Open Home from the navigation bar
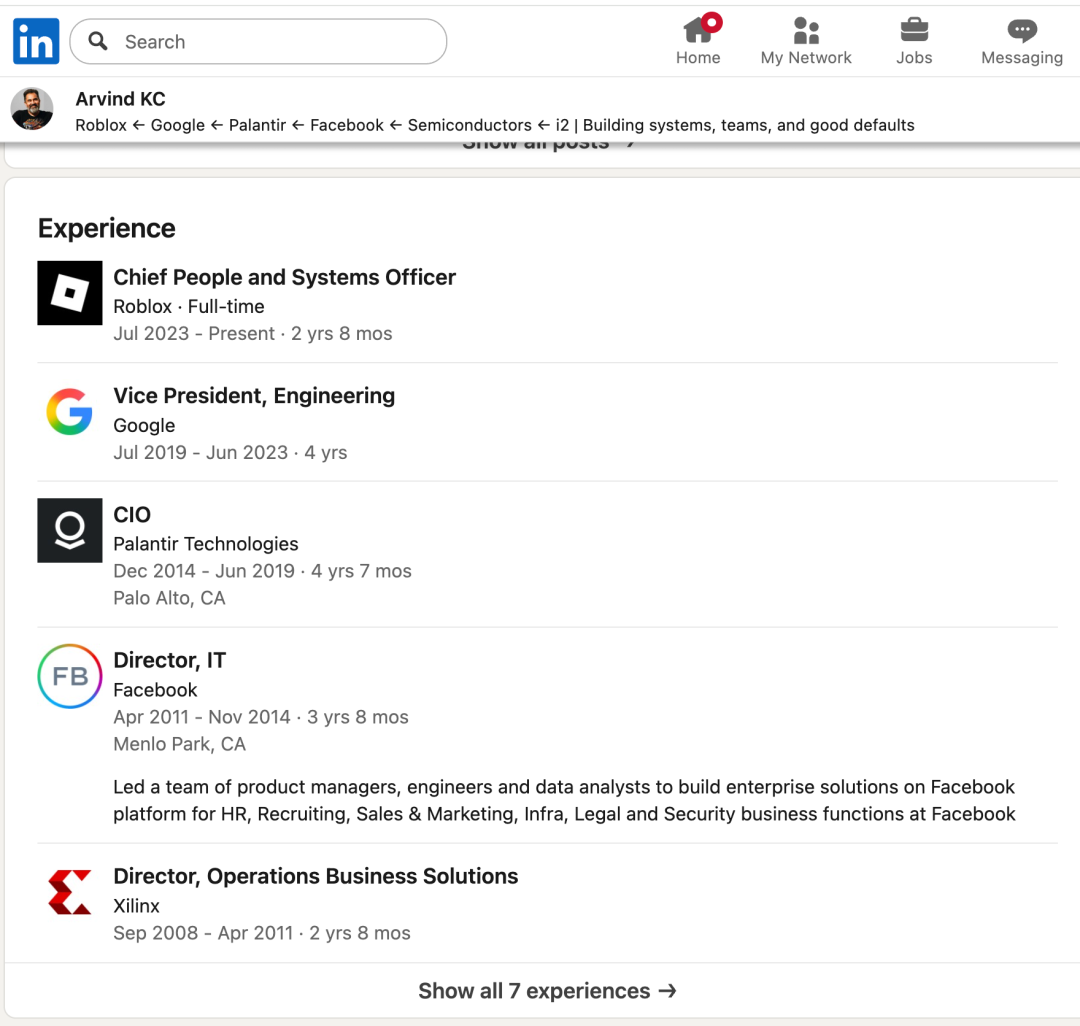The image size is (1080, 1026). [x=698, y=41]
